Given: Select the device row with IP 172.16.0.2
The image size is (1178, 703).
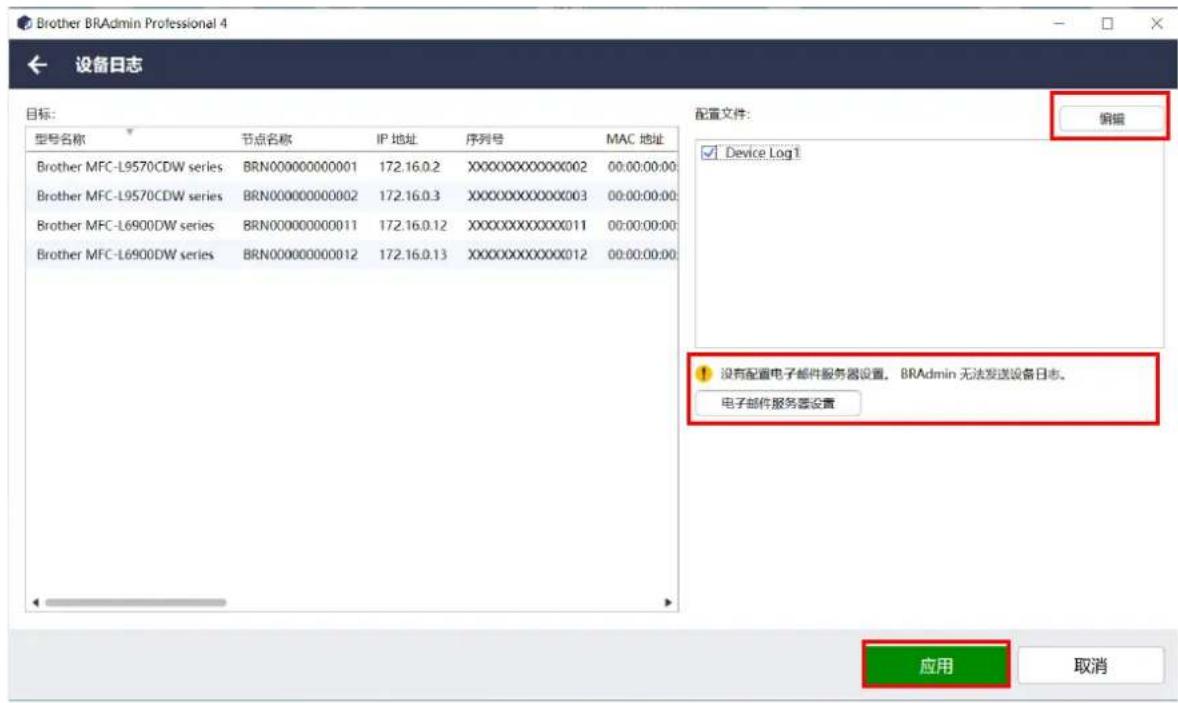Looking at the screenshot, I should 352,167.
